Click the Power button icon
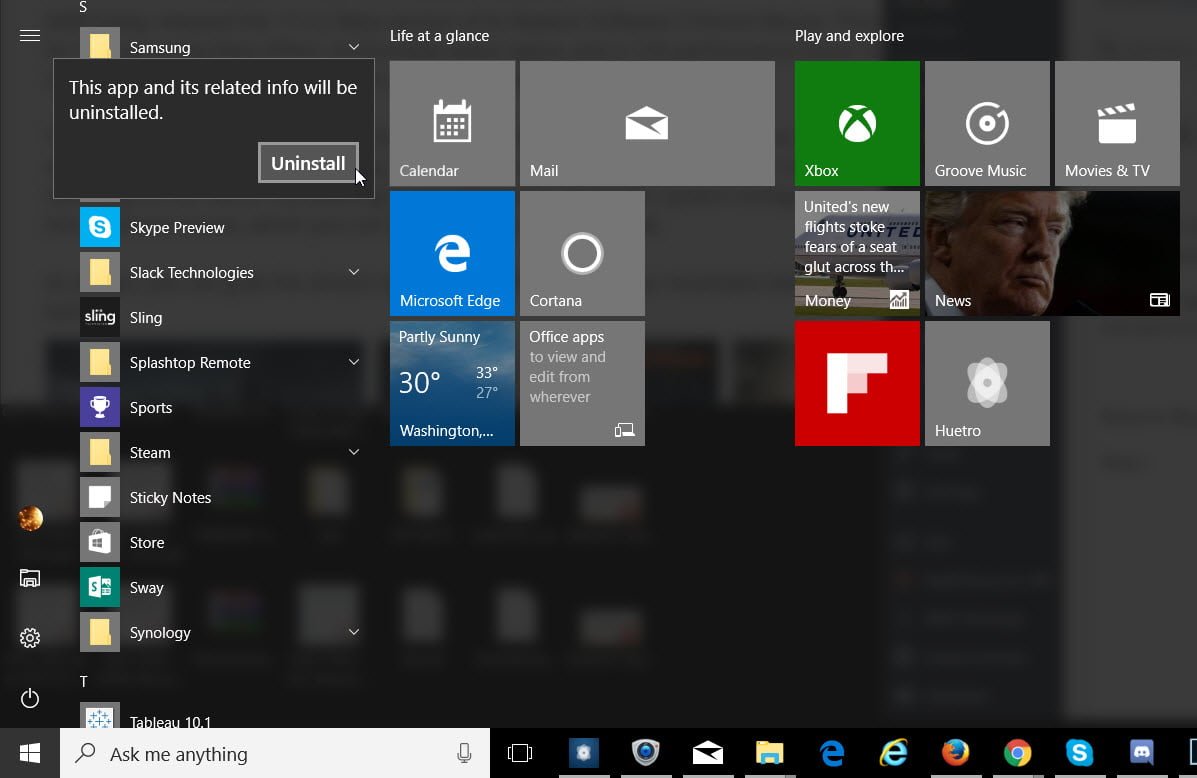Image resolution: width=1197 pixels, height=778 pixels. click(x=30, y=698)
